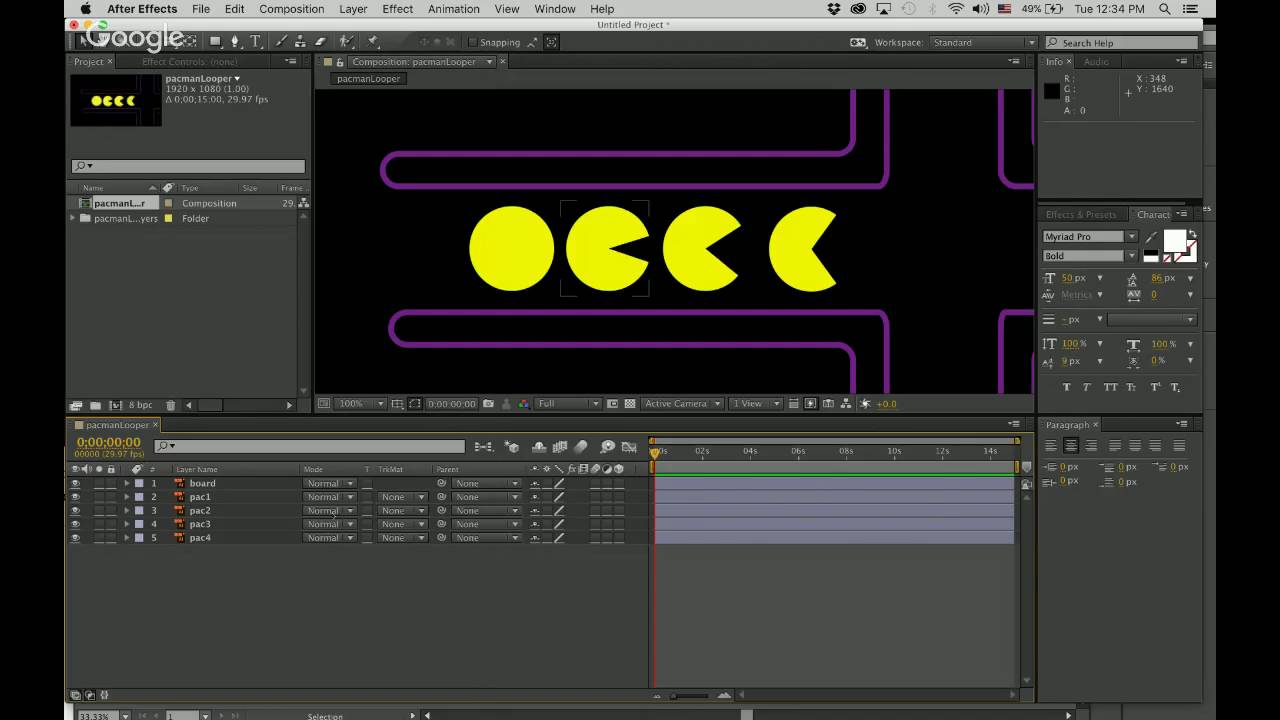Switch to the Audio panel tab
The image size is (1280, 720).
coord(1096,62)
